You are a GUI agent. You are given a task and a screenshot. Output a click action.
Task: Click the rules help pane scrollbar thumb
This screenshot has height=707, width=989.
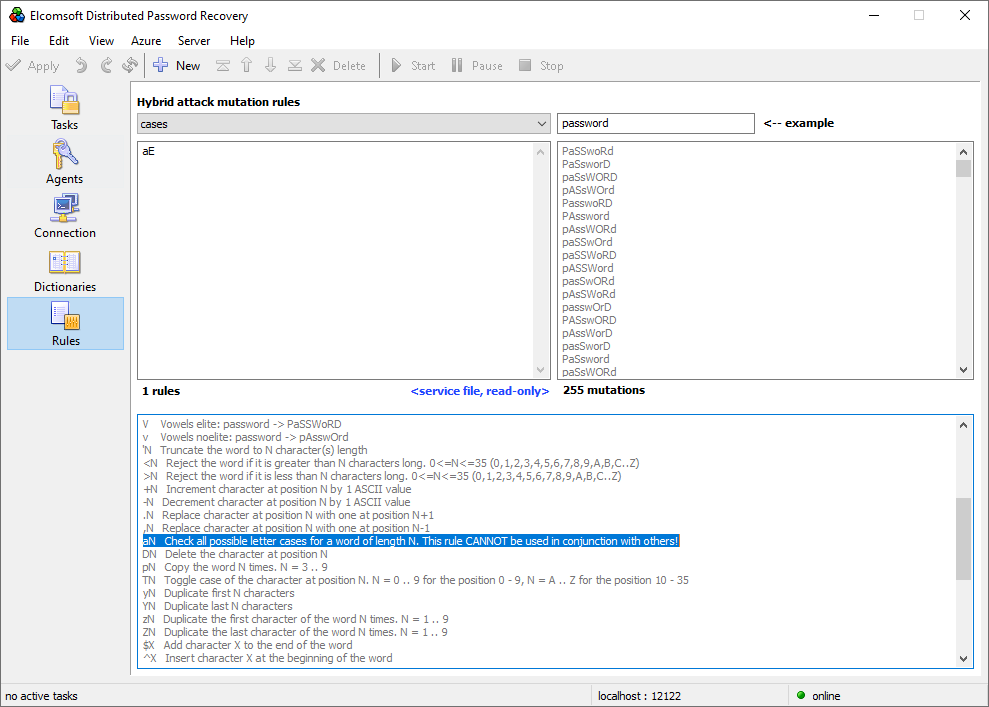[963, 539]
